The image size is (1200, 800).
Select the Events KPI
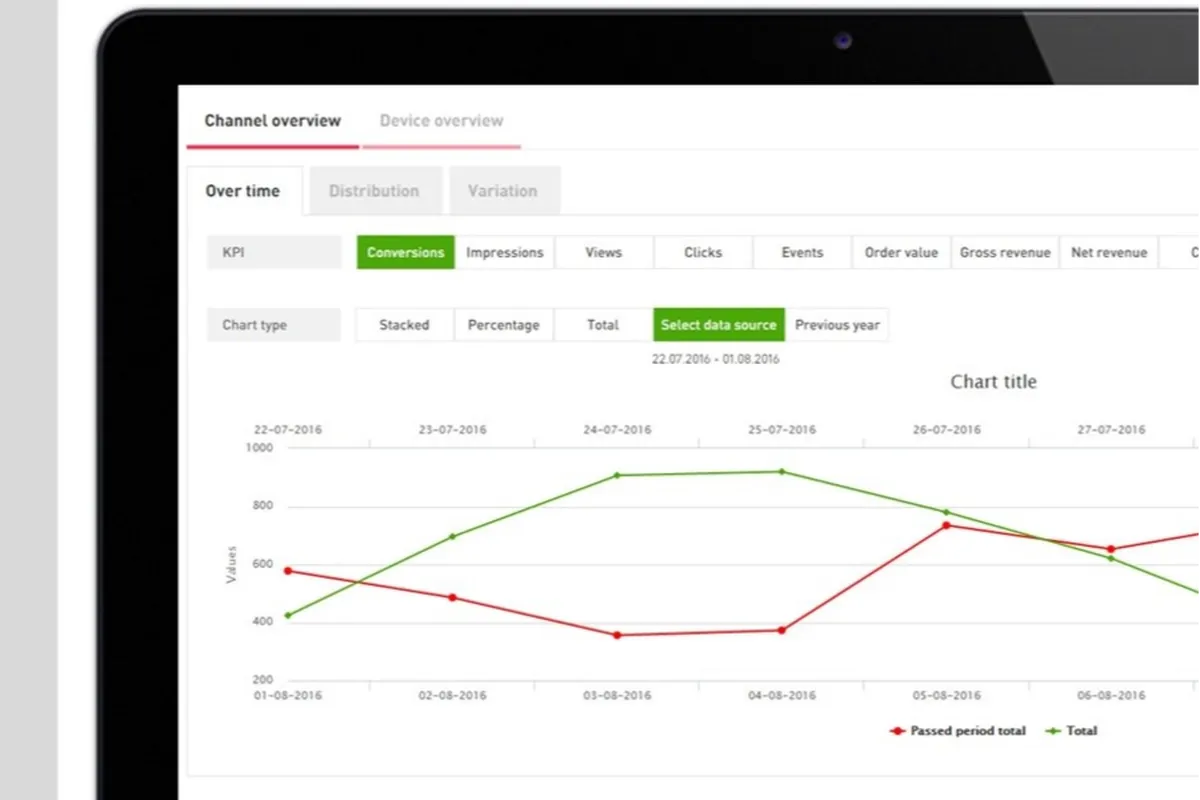[802, 253]
